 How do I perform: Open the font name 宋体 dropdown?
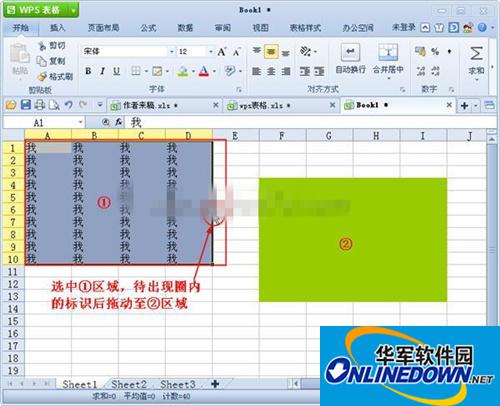pyautogui.click(x=172, y=52)
